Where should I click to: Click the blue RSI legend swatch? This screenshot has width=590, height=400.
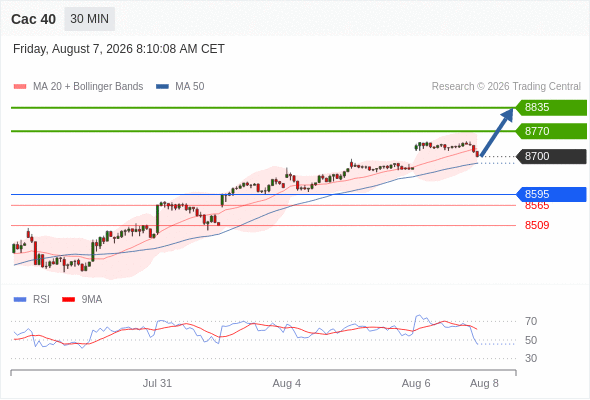click(x=20, y=300)
